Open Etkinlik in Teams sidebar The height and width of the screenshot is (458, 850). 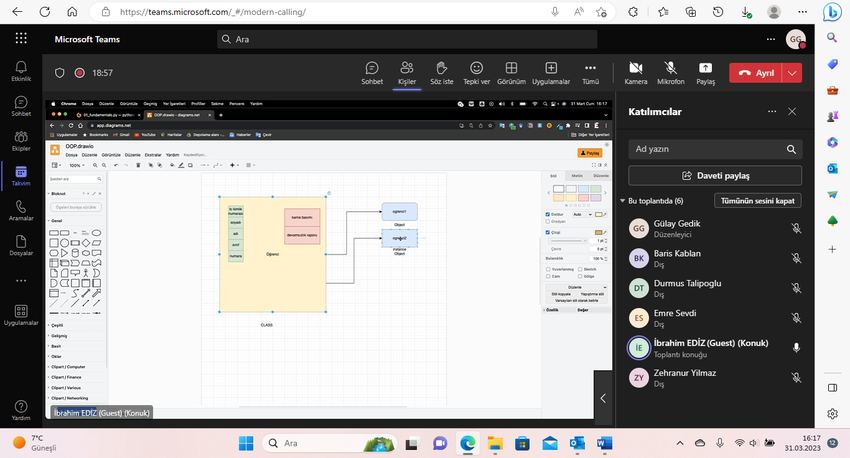click(21, 71)
